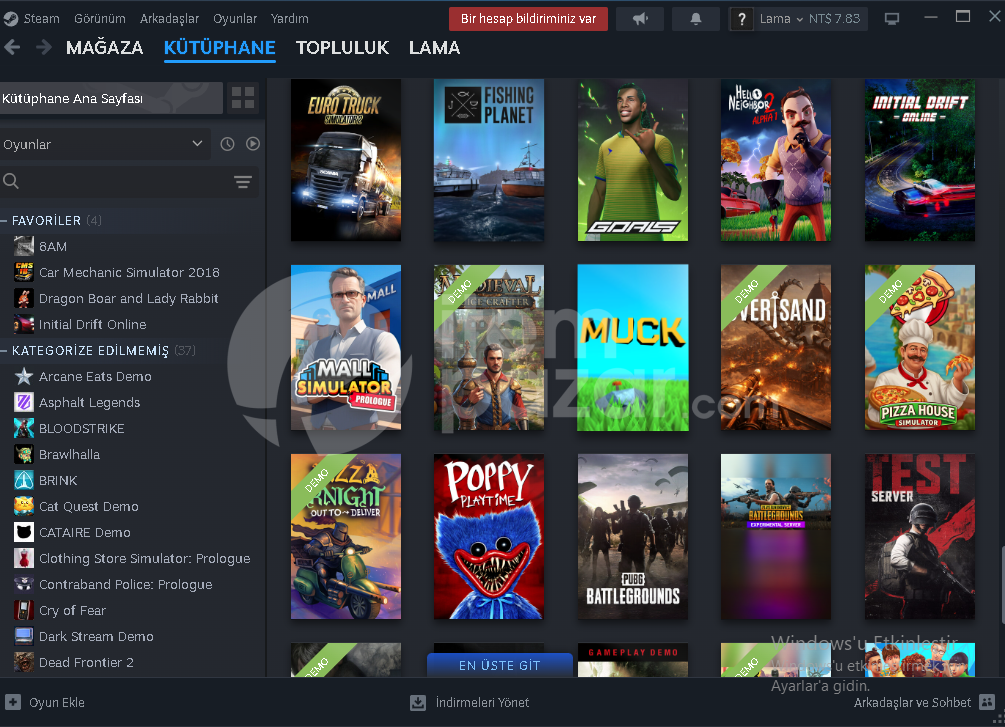Click the BRINK game icon
The image size is (1005, 727).
[24, 480]
